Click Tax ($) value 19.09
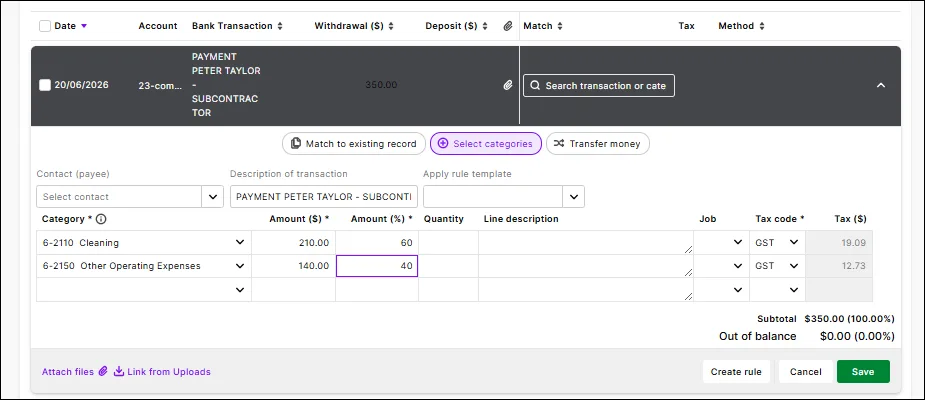 (x=854, y=242)
